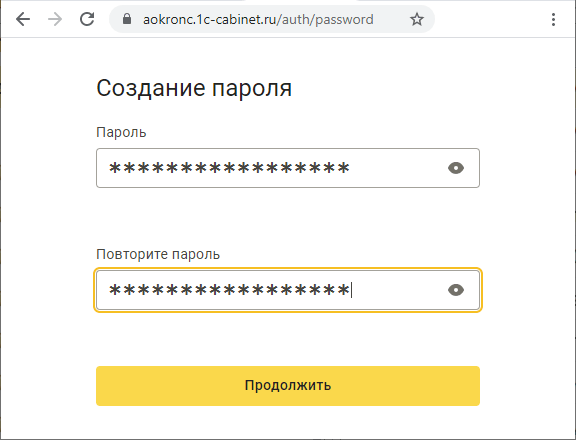Click the Повторите пароль label
The height and width of the screenshot is (440, 576).
[158, 254]
